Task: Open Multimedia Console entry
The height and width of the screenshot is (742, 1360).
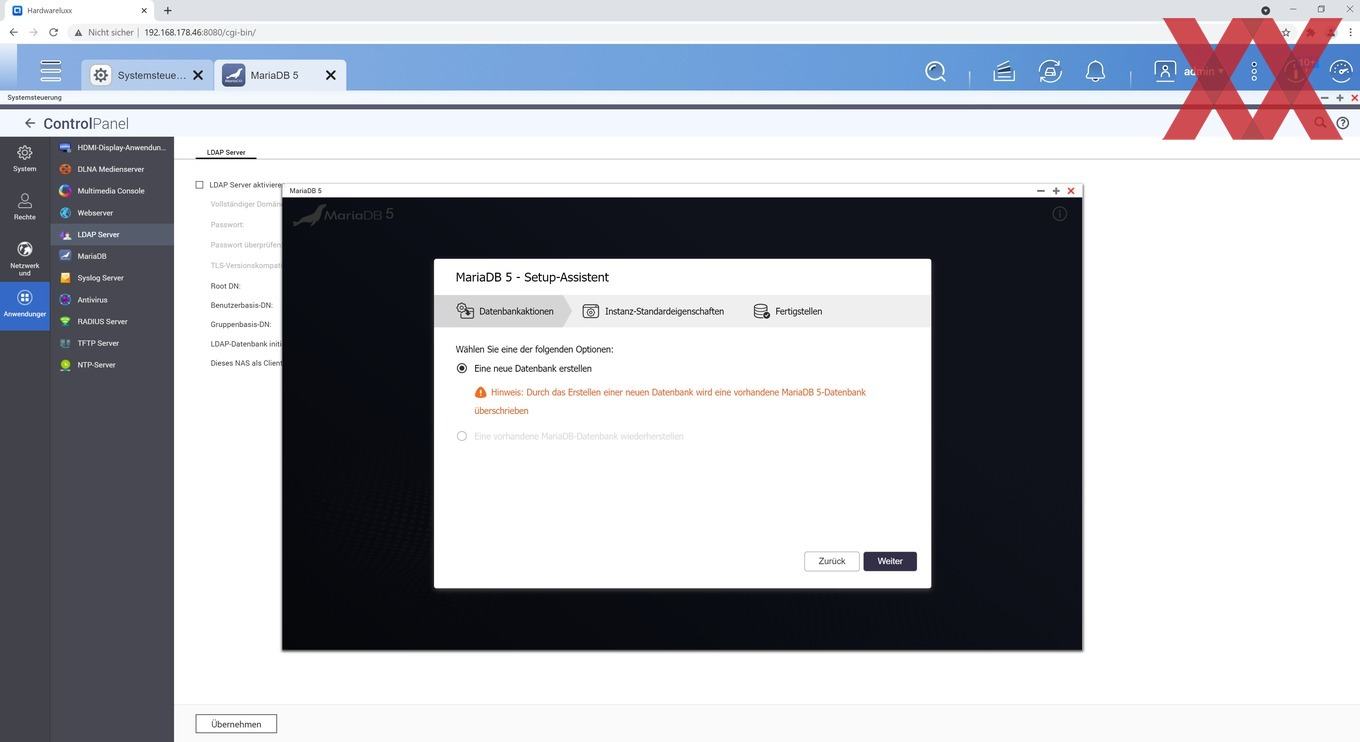Action: pyautogui.click(x=112, y=191)
